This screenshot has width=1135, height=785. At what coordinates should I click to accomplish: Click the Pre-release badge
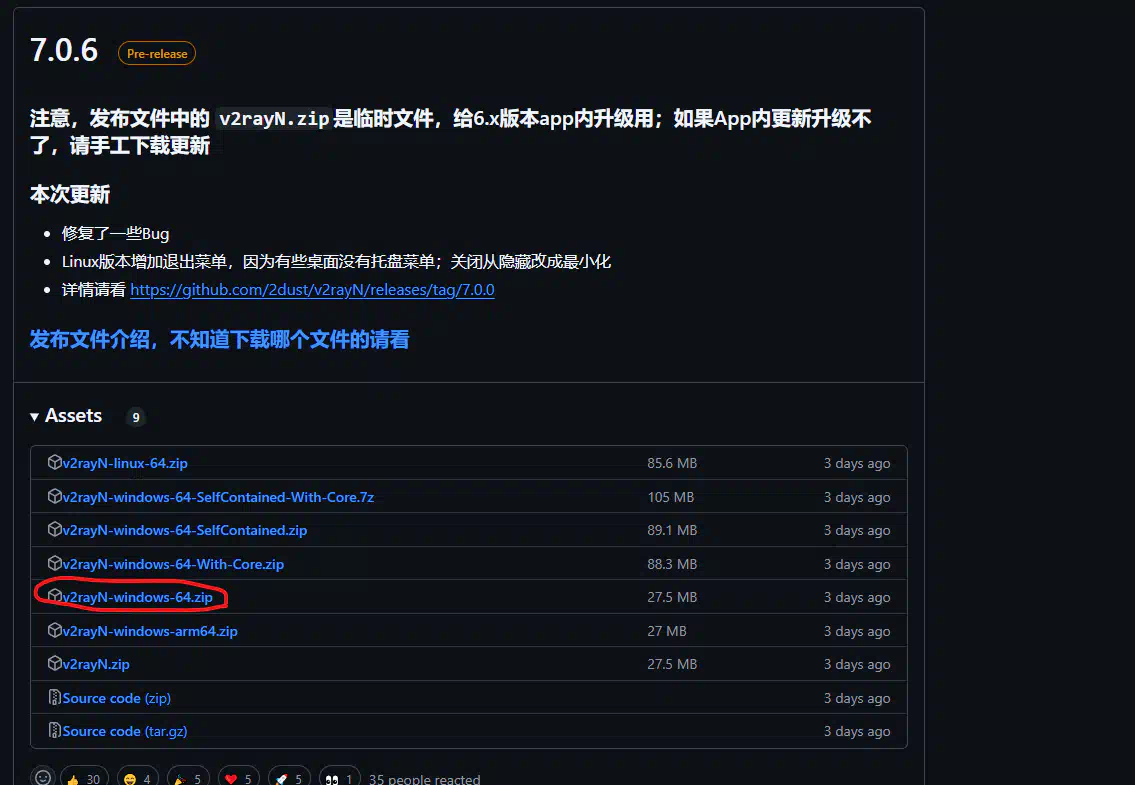coord(157,54)
